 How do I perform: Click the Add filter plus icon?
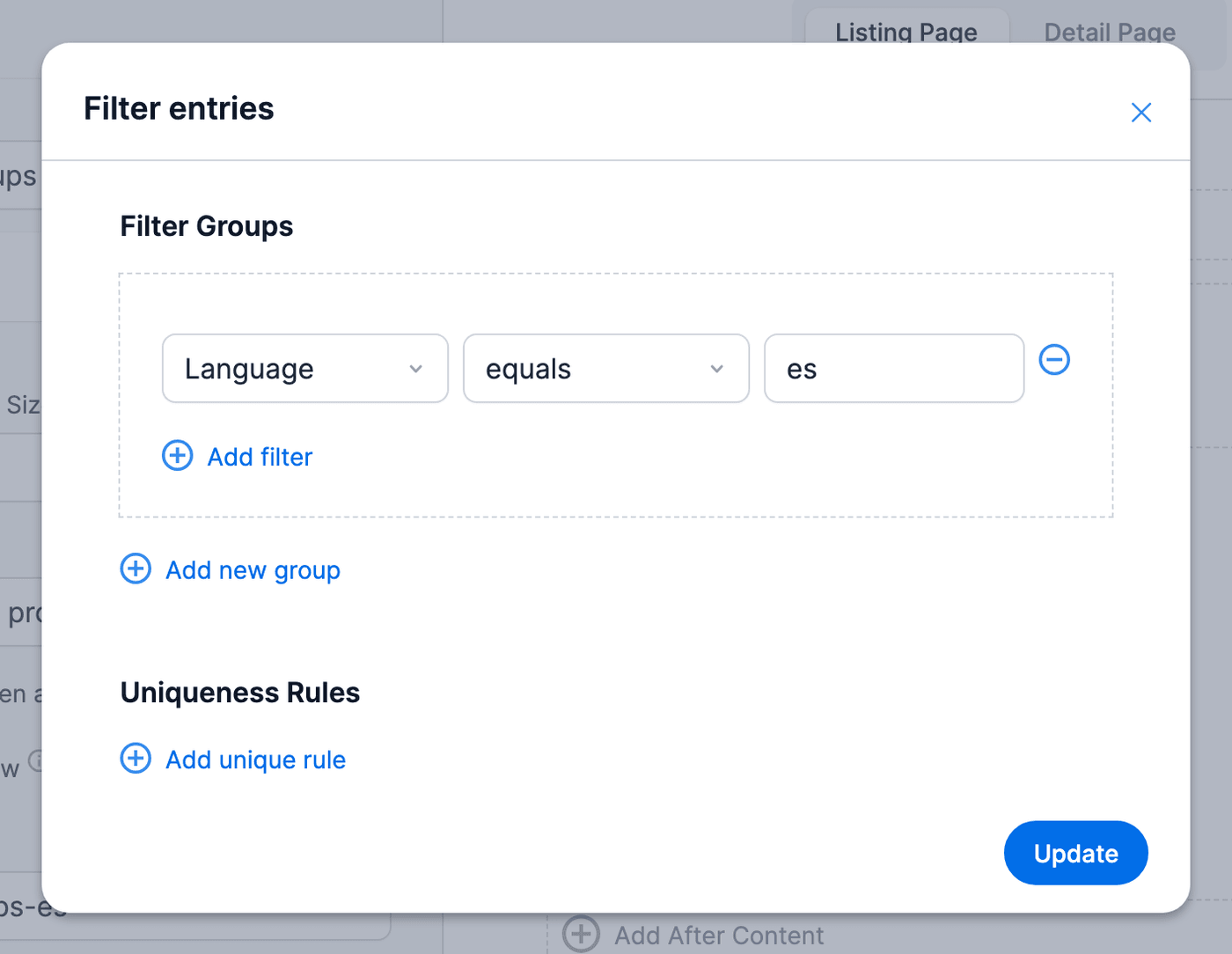pyautogui.click(x=178, y=455)
